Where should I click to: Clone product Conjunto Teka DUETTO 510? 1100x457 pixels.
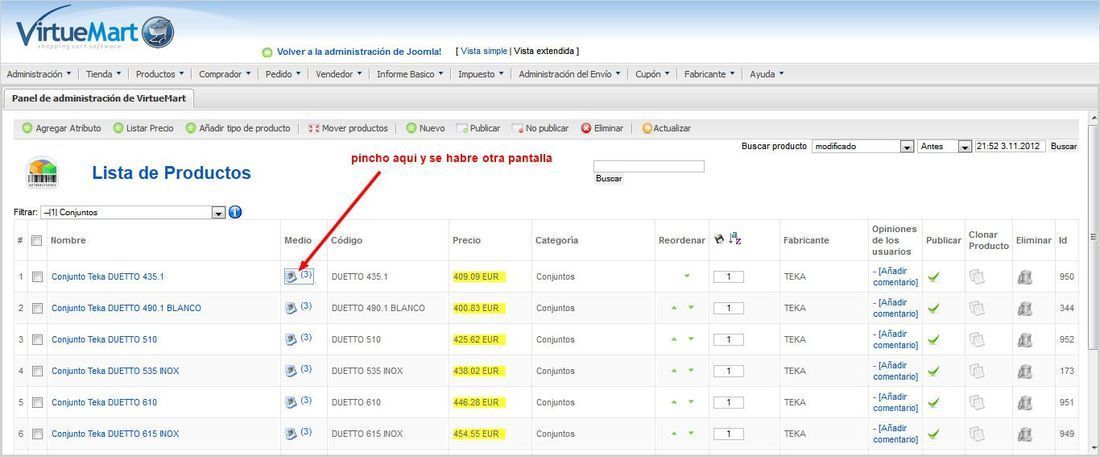coord(977,340)
